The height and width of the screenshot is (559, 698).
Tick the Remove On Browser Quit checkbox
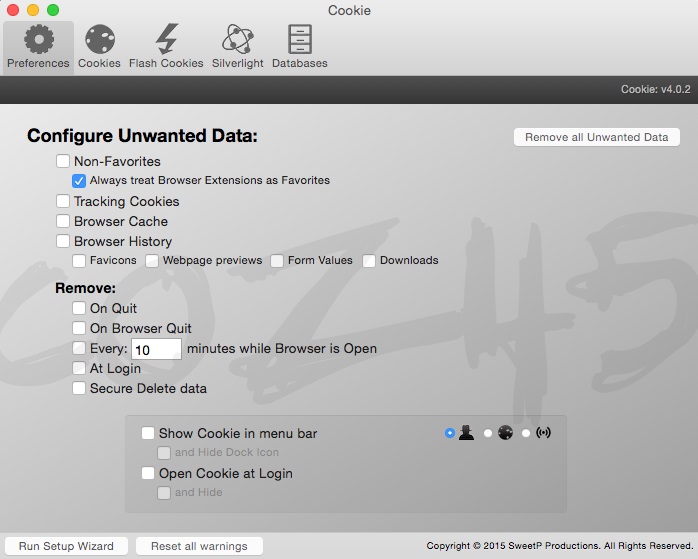(x=79, y=328)
